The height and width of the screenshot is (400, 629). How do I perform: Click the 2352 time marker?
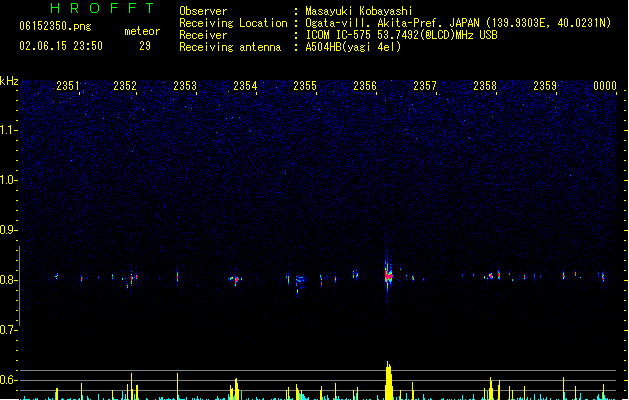pyautogui.click(x=125, y=86)
